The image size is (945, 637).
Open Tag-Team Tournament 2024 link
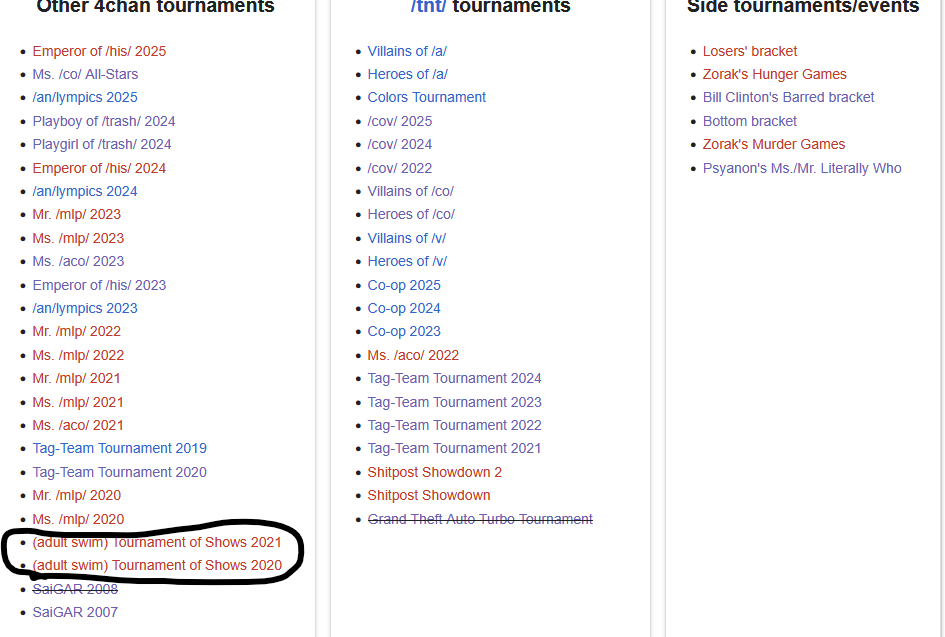pyautogui.click(x=454, y=378)
